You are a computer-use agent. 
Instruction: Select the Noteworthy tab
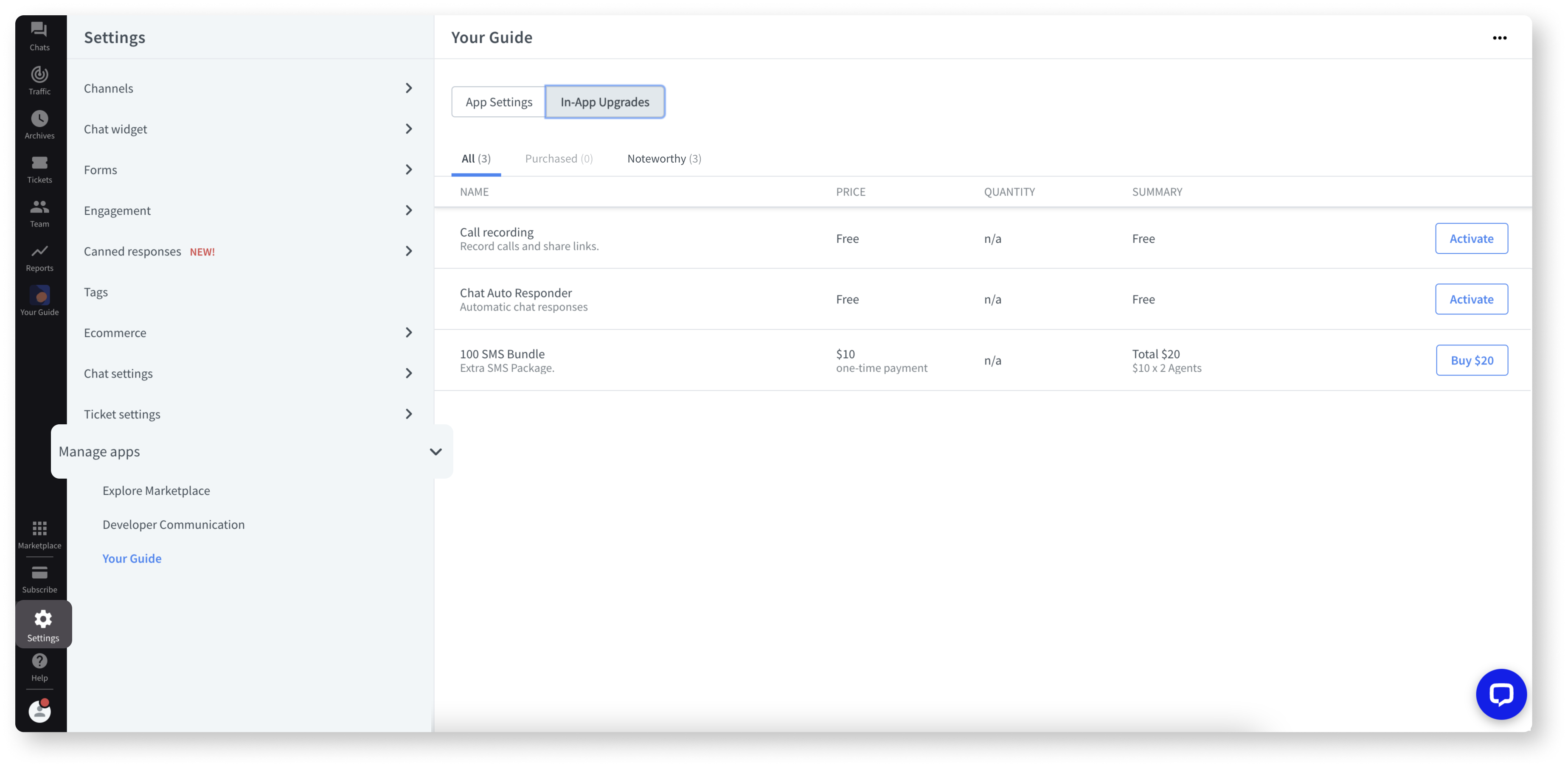(663, 158)
